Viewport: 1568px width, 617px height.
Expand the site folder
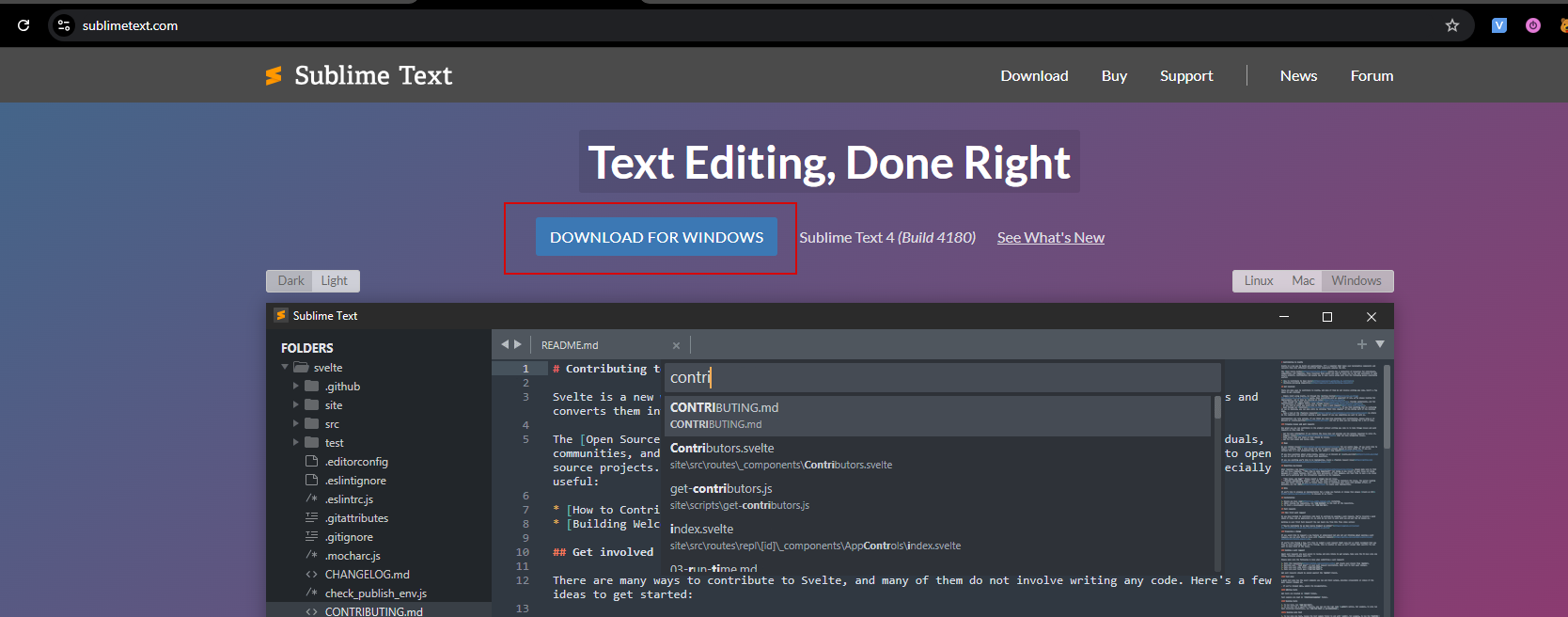[296, 404]
